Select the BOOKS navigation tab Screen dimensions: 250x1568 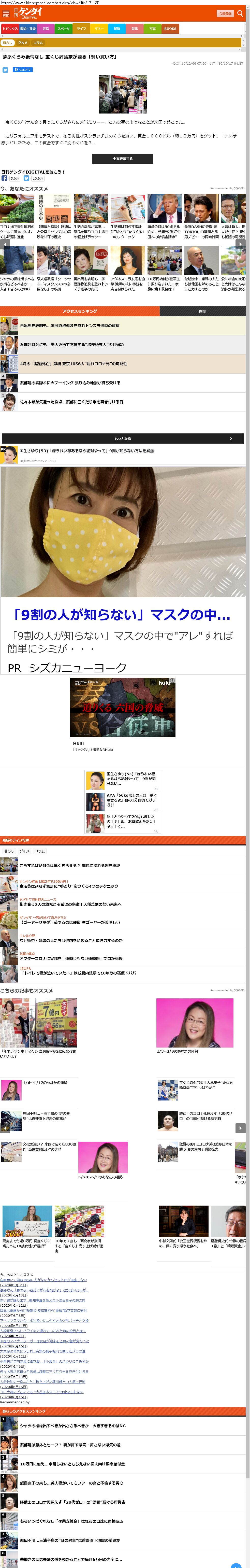pos(170,29)
